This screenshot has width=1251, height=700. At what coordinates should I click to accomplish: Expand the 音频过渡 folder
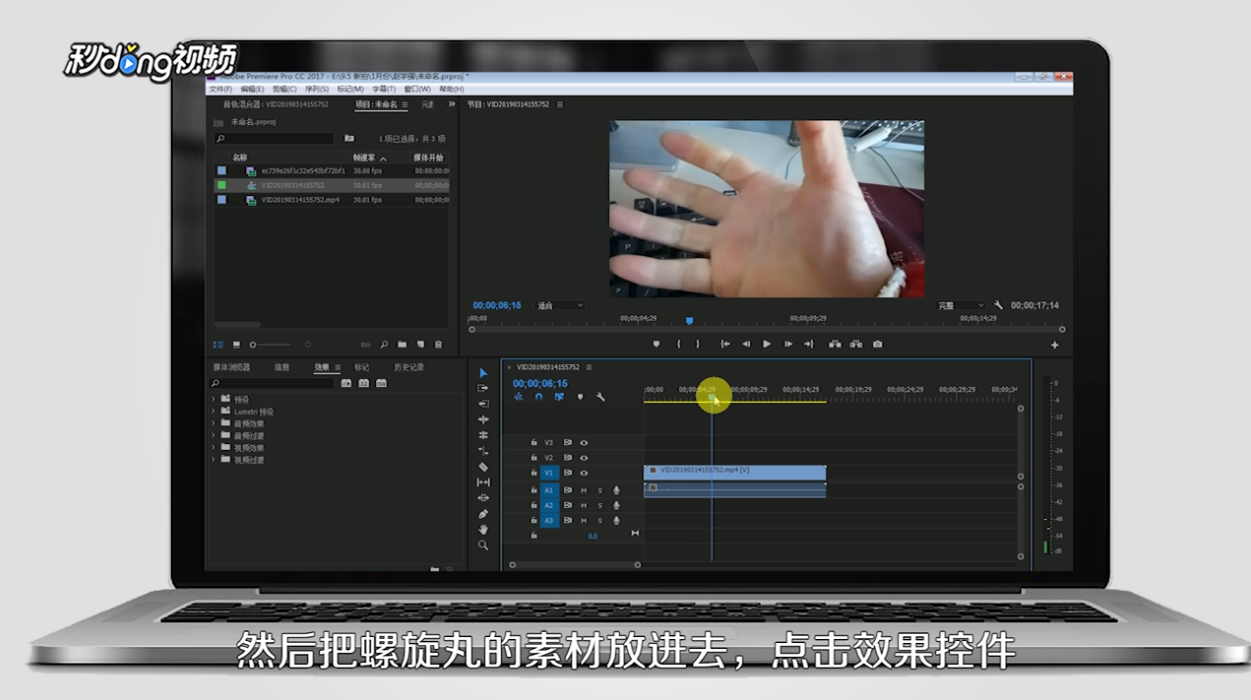(214, 435)
